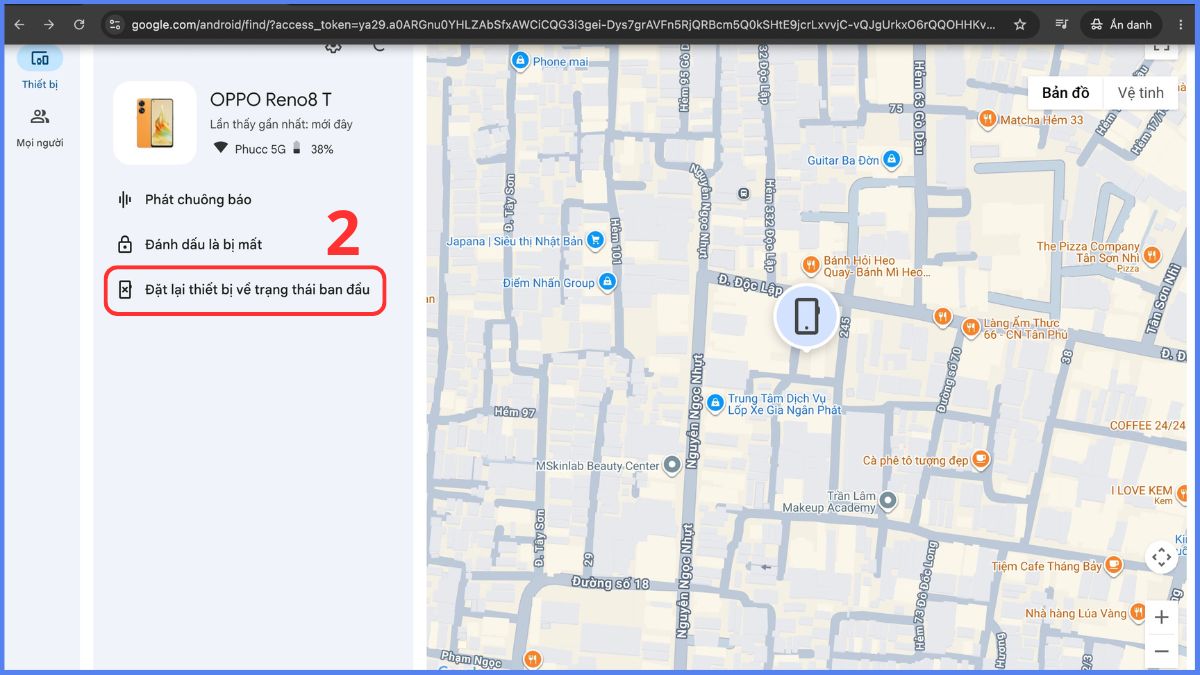
Task: Click the Ẩn danh incognito button
Action: click(x=1120, y=24)
